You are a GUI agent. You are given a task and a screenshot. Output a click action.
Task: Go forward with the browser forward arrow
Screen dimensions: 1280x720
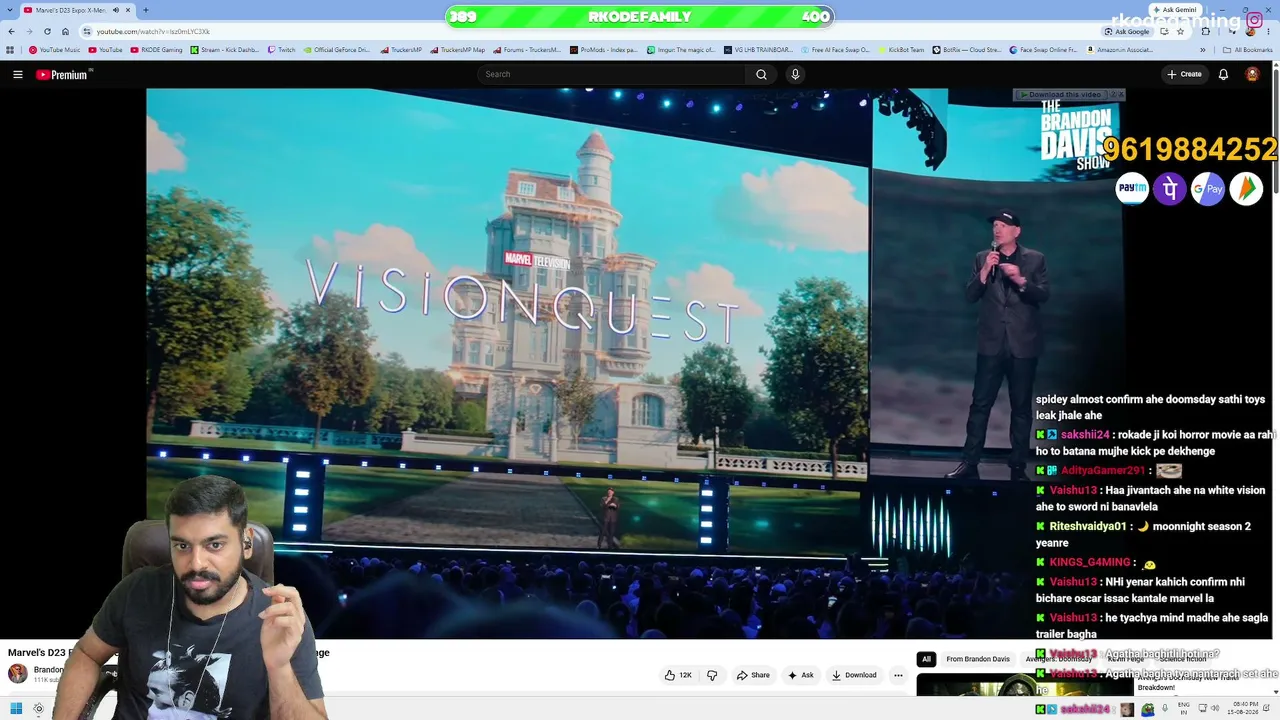(29, 31)
